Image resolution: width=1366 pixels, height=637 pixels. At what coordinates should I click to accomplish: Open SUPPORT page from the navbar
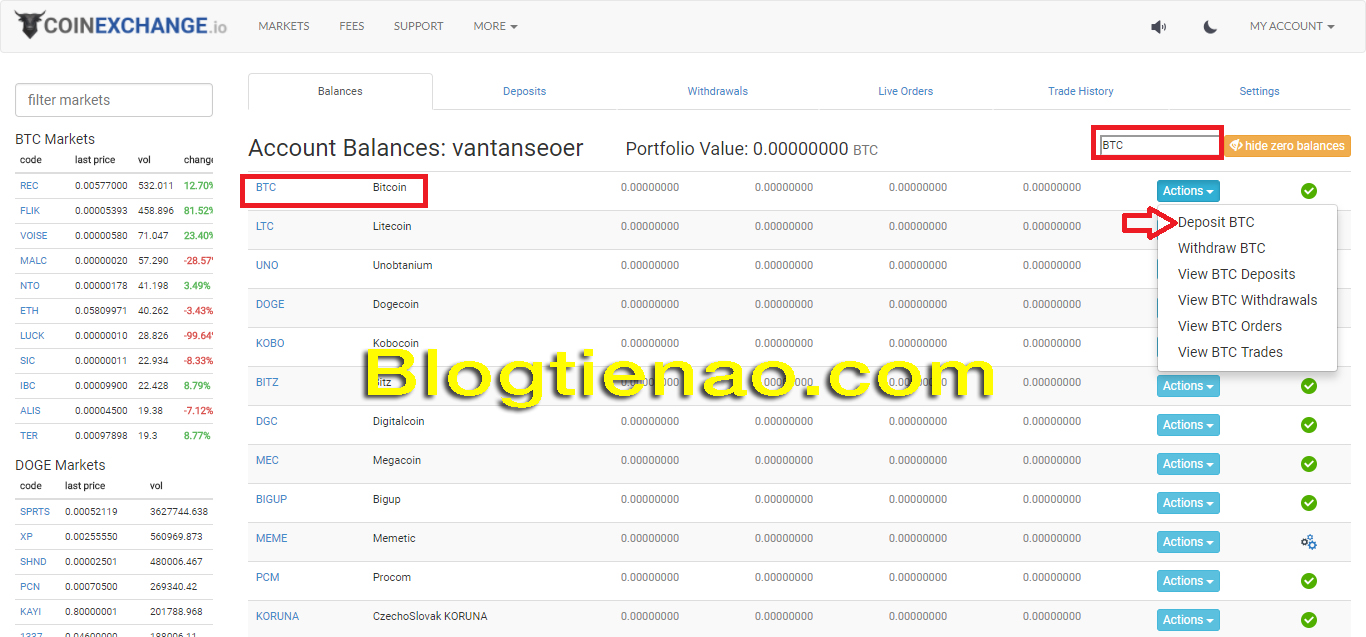click(418, 26)
